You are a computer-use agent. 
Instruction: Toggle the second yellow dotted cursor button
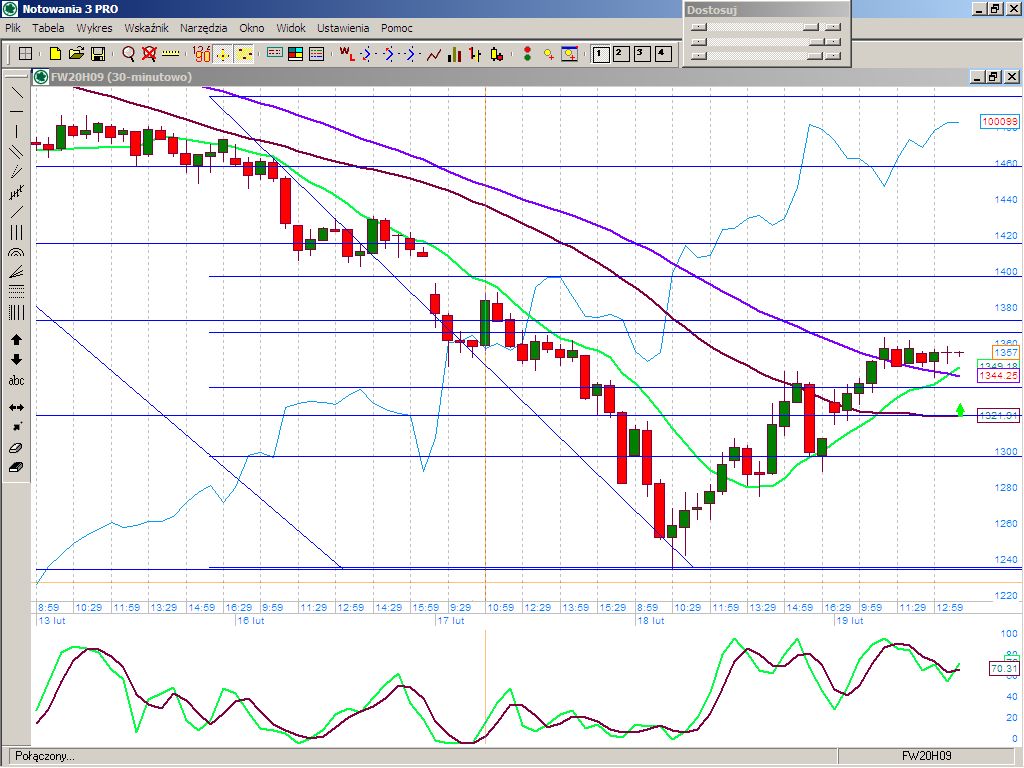point(244,54)
